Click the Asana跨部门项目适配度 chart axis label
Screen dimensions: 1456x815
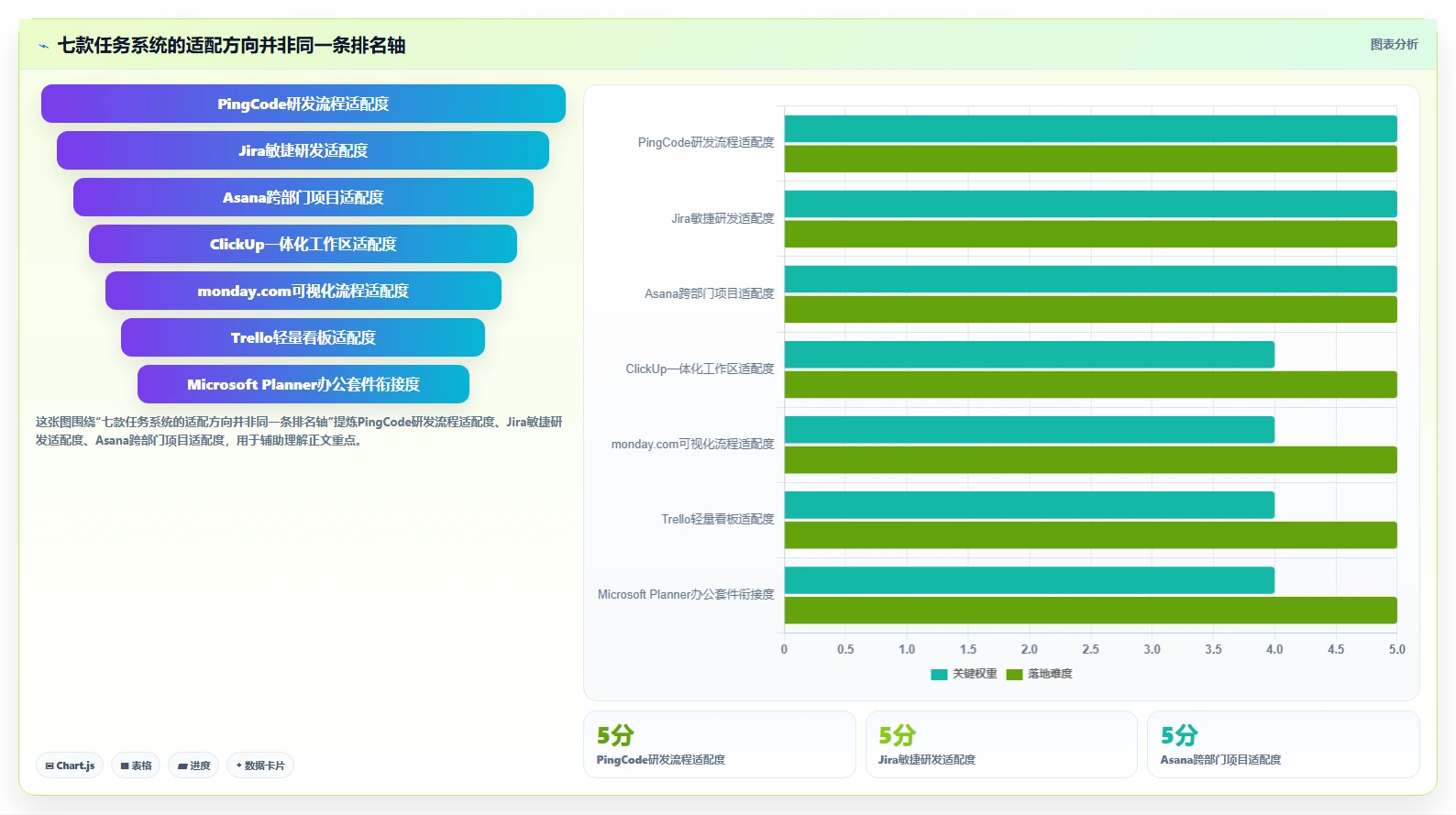pyautogui.click(x=709, y=293)
